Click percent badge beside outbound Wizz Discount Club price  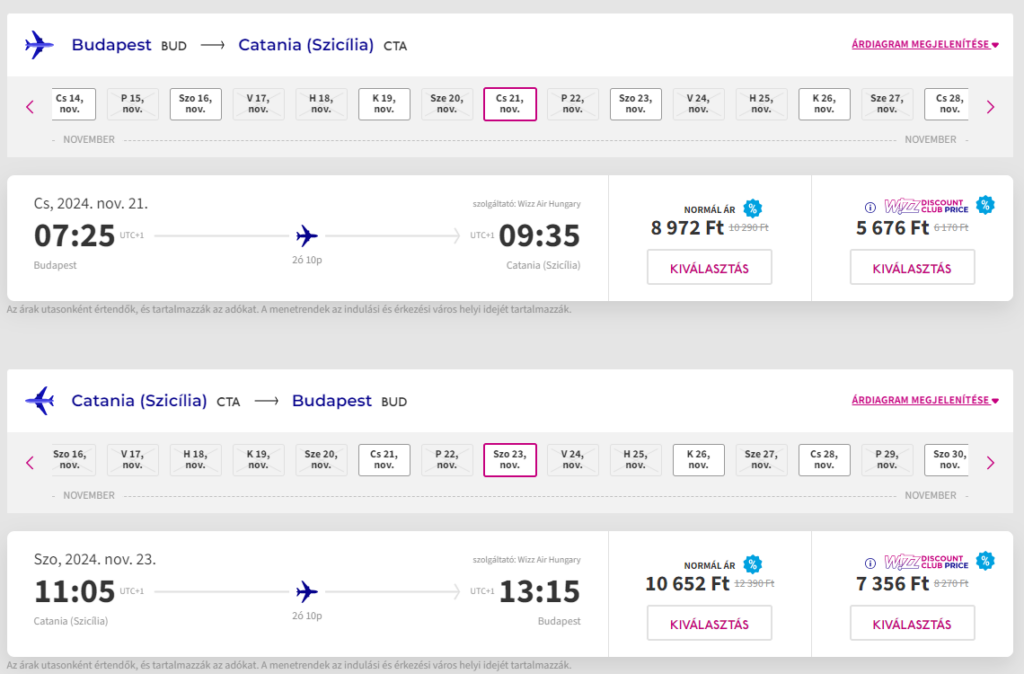click(985, 205)
